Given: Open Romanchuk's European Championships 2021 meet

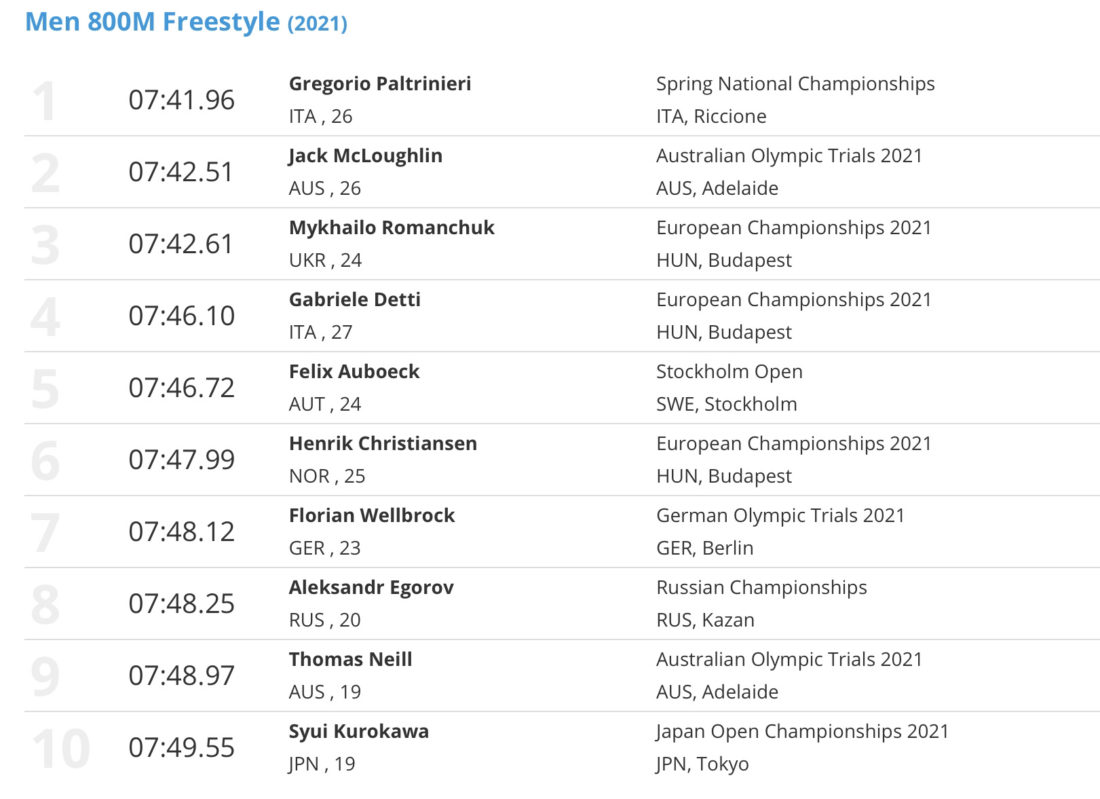Looking at the screenshot, I should [x=793, y=227].
